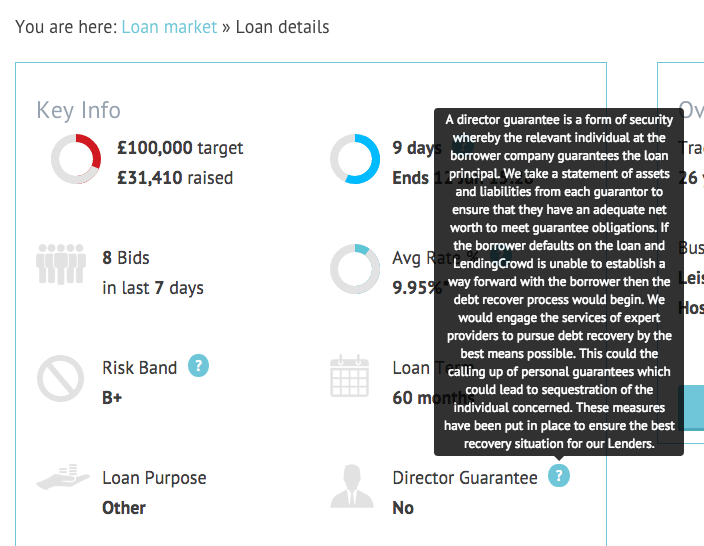Click the red funding progress donut
Image resolution: width=704 pixels, height=546 pixels.
point(76,159)
